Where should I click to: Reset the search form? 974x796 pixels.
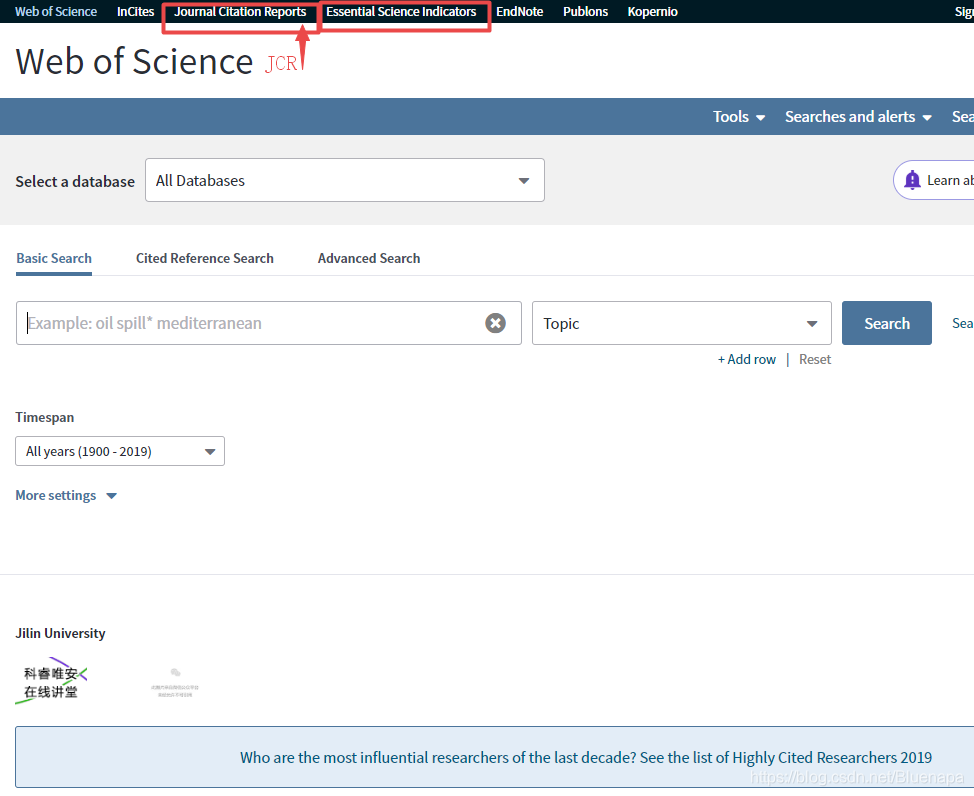point(814,359)
